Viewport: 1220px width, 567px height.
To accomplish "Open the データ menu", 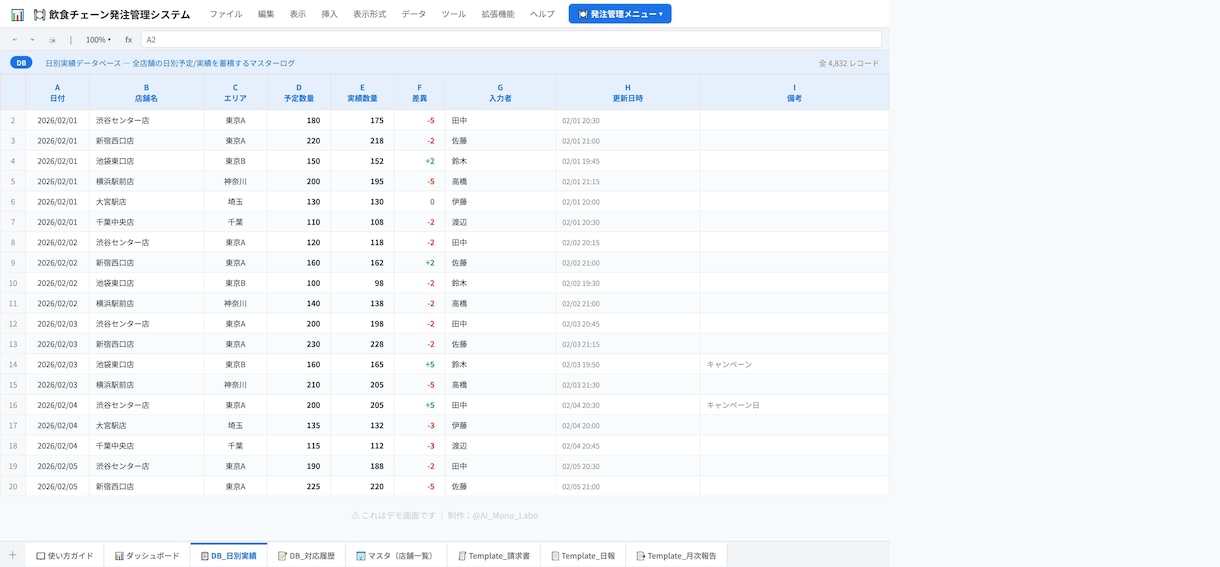I will pyautogui.click(x=413, y=14).
